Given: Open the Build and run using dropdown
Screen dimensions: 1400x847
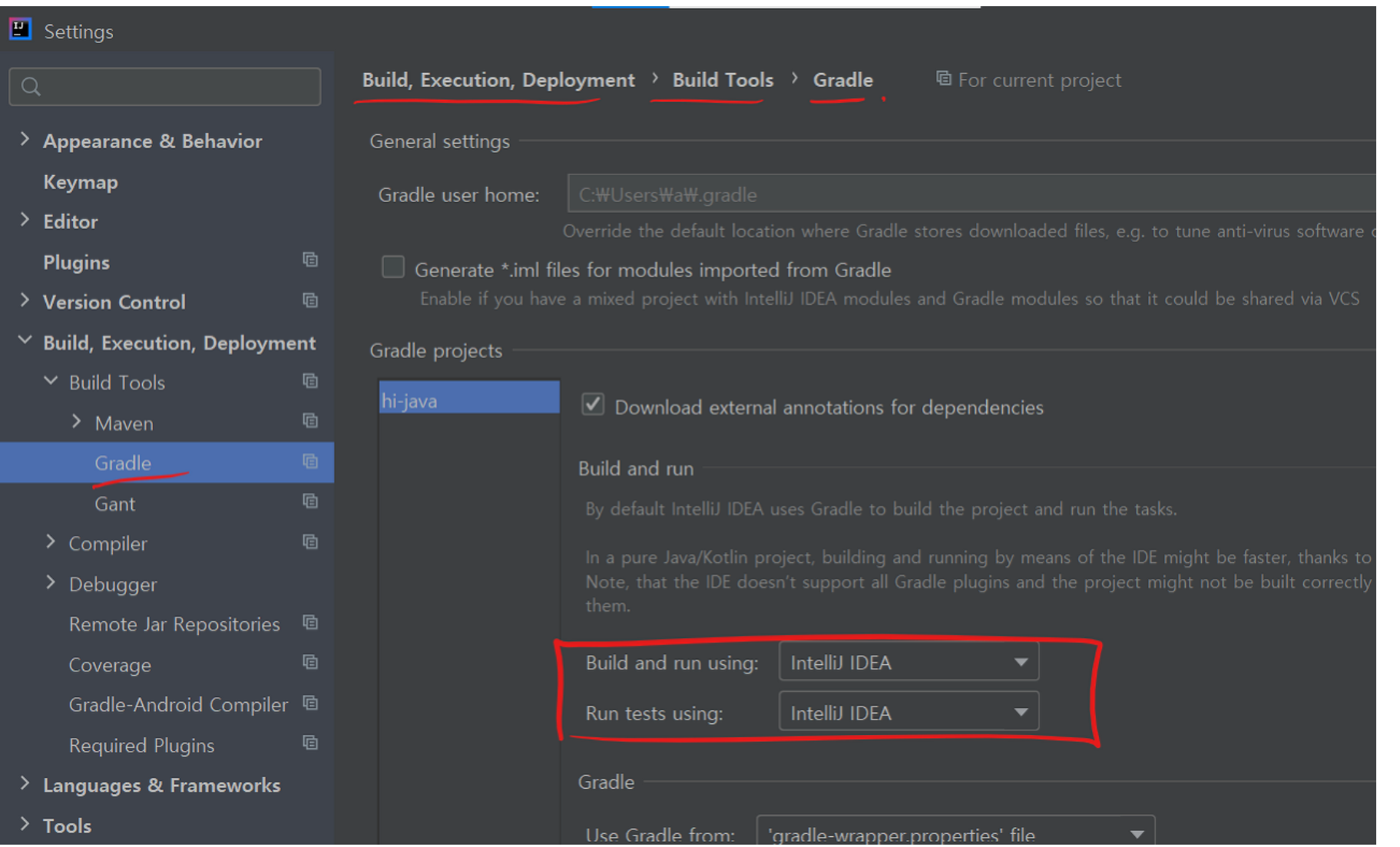Looking at the screenshot, I should pyautogui.click(x=909, y=662).
